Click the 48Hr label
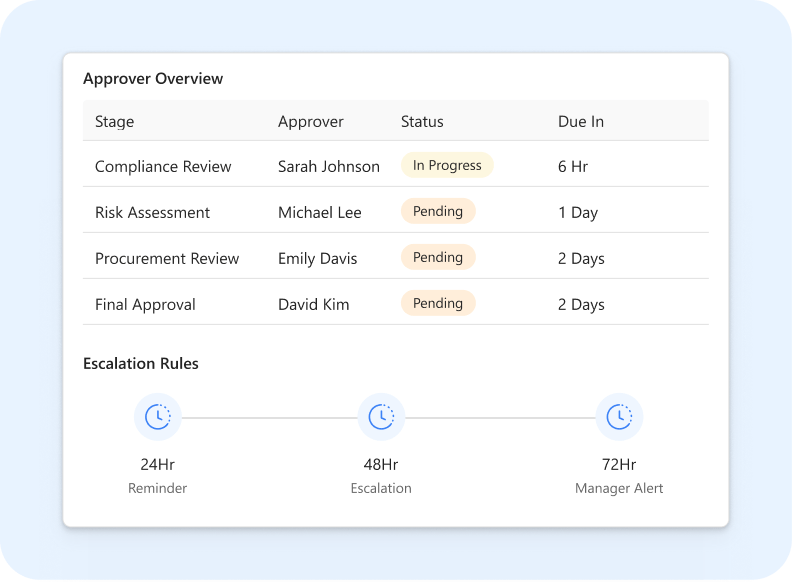Image resolution: width=792 pixels, height=582 pixels. tap(381, 464)
